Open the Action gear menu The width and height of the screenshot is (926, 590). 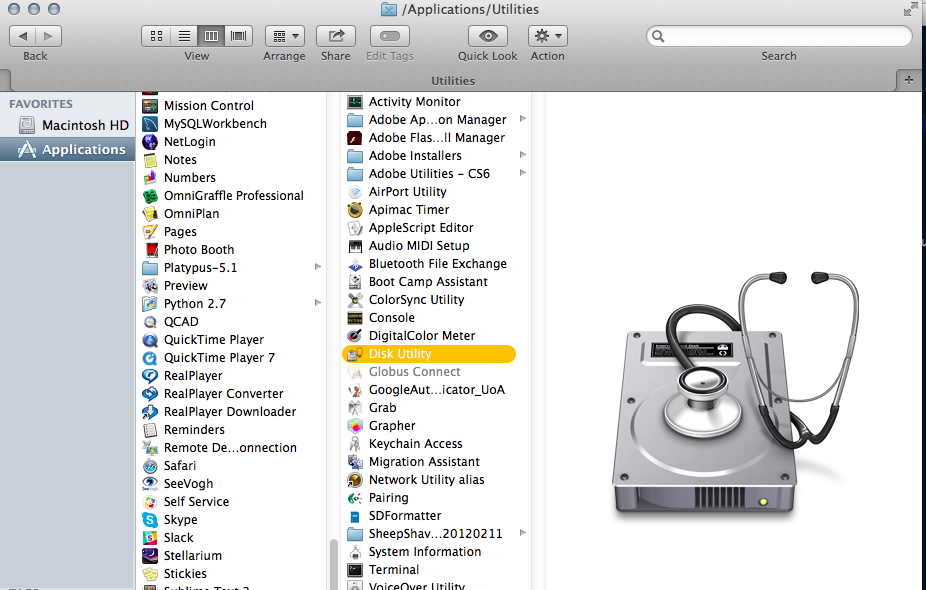coord(547,36)
